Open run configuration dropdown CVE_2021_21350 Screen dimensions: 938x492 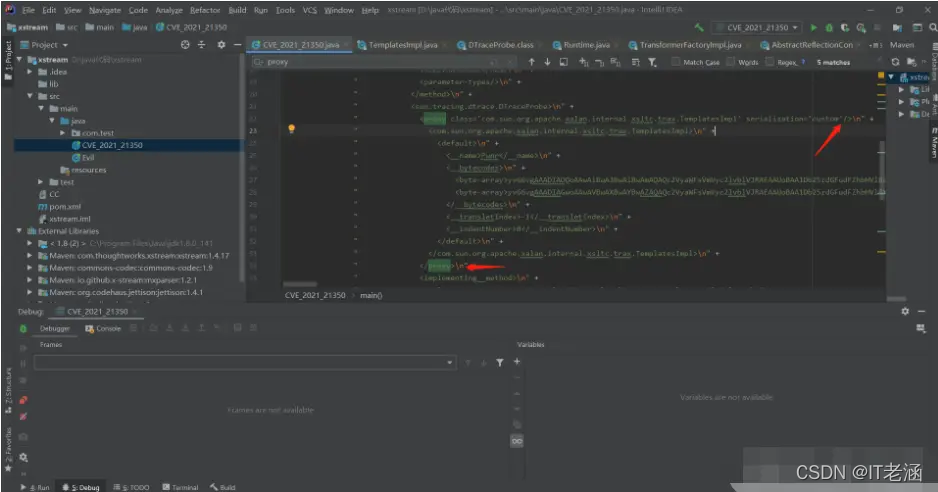click(x=757, y=28)
